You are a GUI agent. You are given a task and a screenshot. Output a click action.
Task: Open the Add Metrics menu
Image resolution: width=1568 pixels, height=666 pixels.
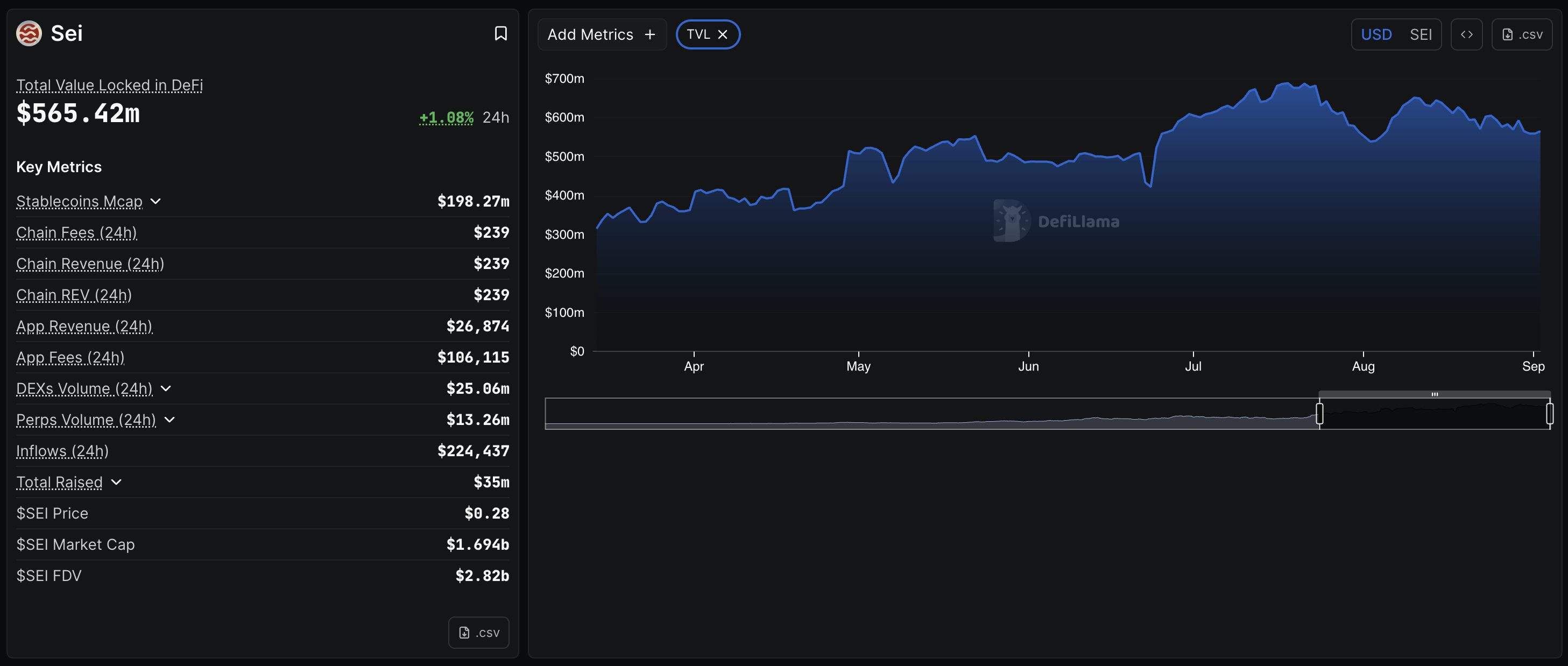590,35
